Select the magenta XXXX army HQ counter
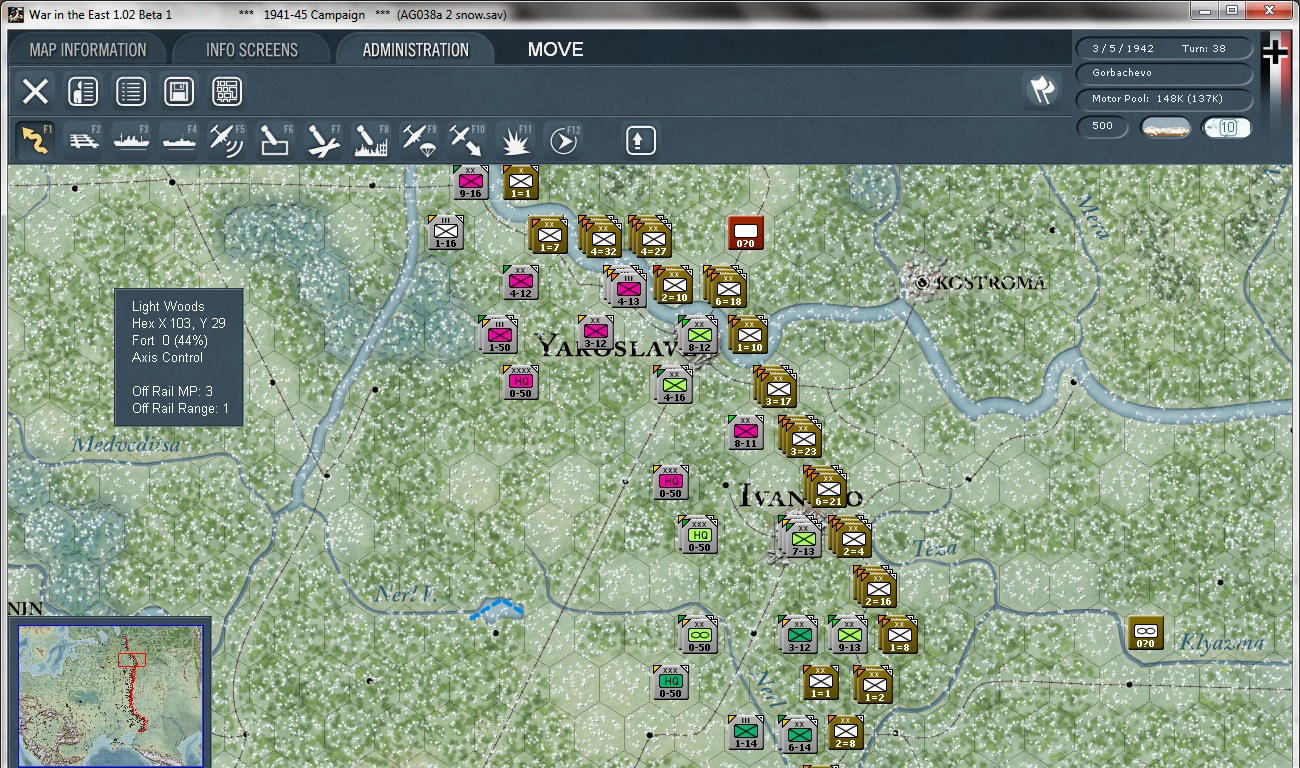The width and height of the screenshot is (1300, 768). 521,383
